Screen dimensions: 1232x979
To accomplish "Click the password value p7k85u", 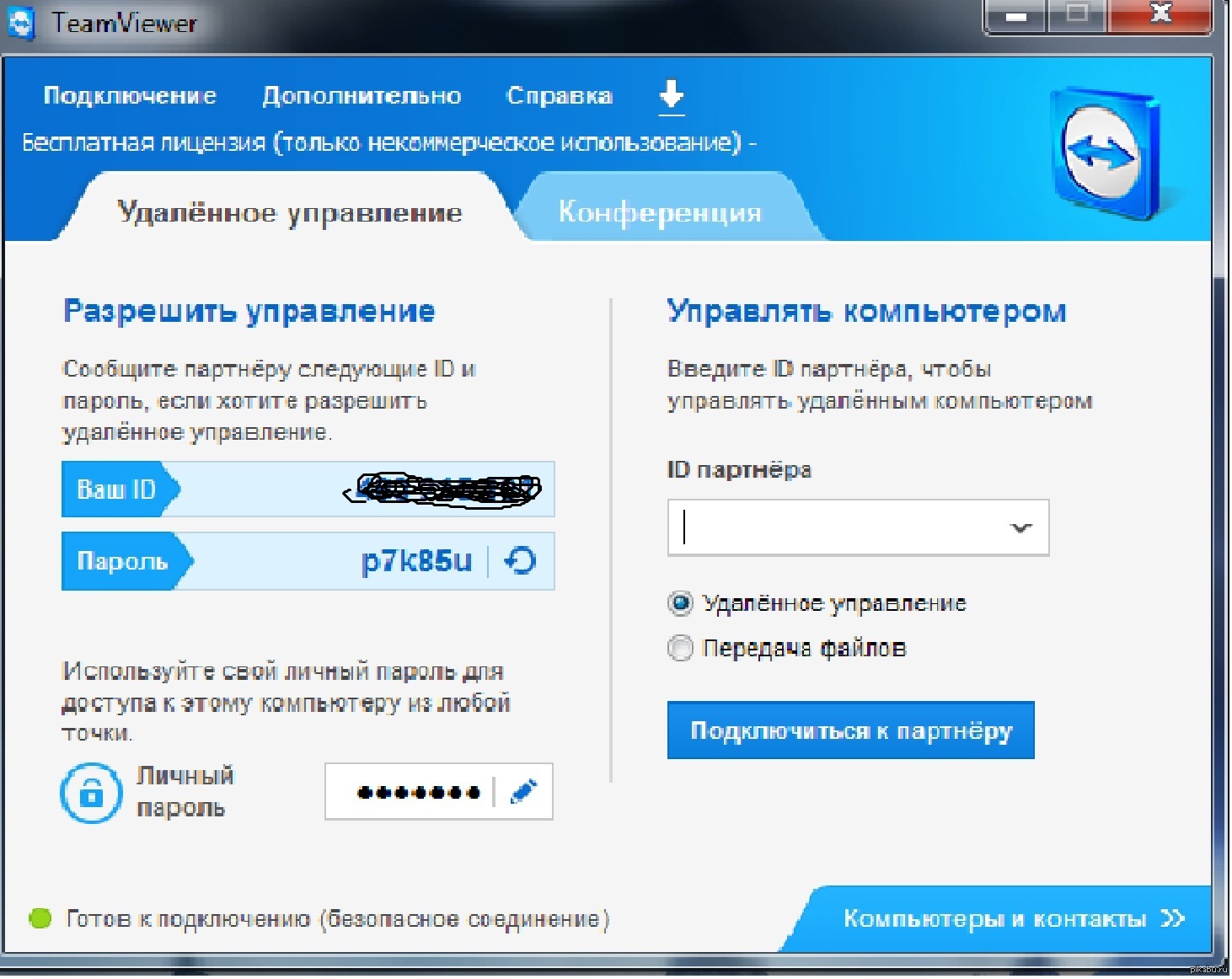I will tap(416, 560).
